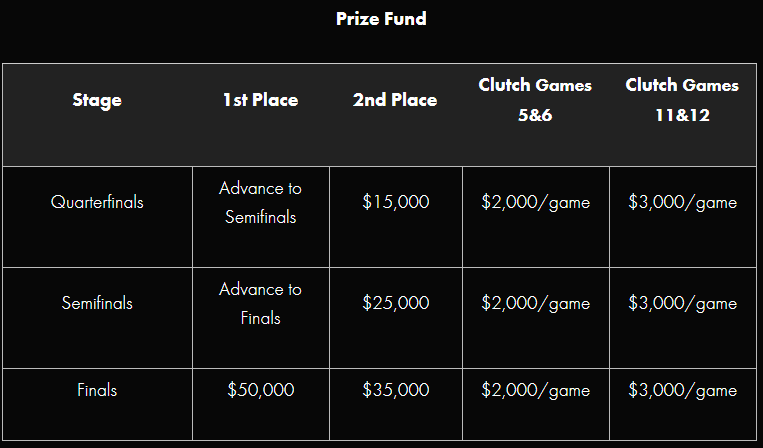Screen dimensions: 763x448
Task: Click the 1st Place column header
Action: click(260, 100)
